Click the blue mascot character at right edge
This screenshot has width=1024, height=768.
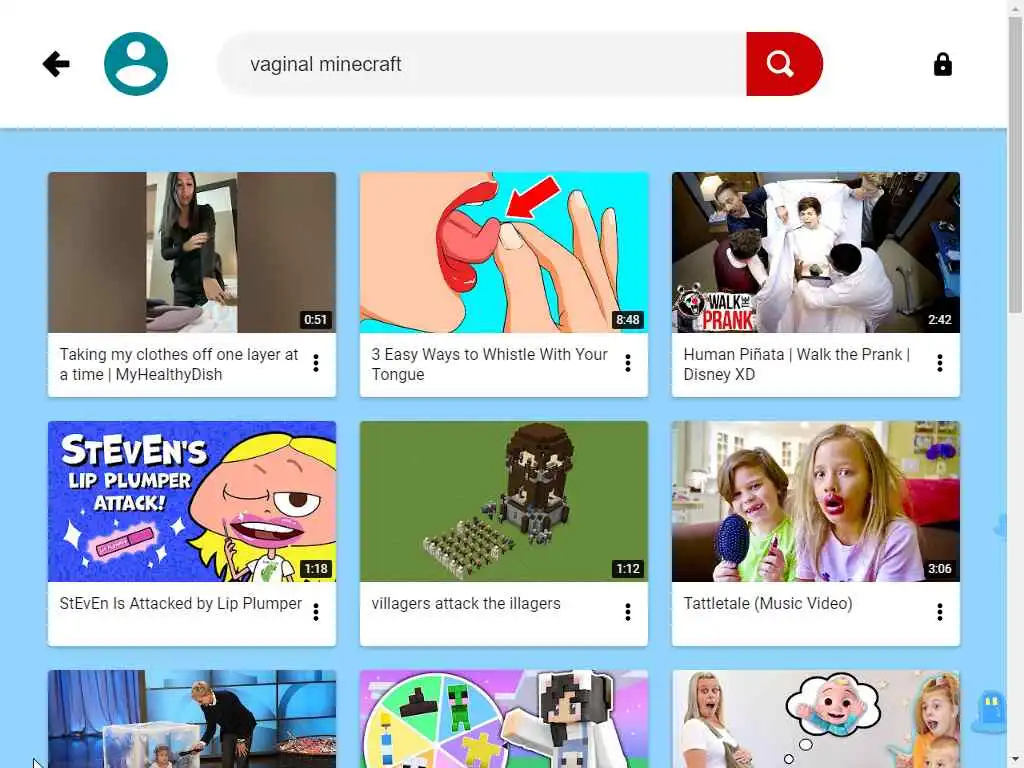click(991, 712)
